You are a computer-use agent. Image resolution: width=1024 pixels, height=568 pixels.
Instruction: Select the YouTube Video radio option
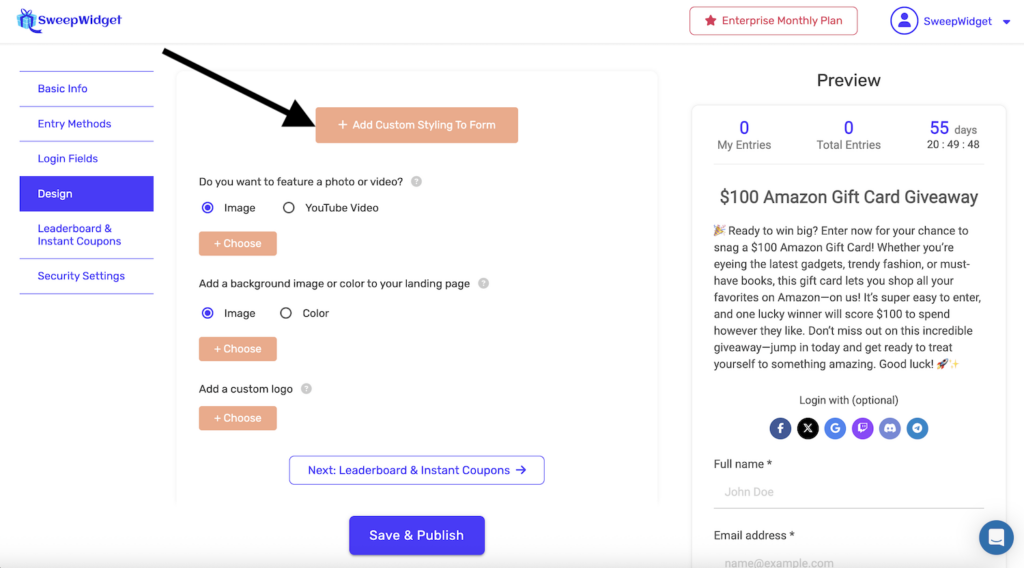coord(289,208)
